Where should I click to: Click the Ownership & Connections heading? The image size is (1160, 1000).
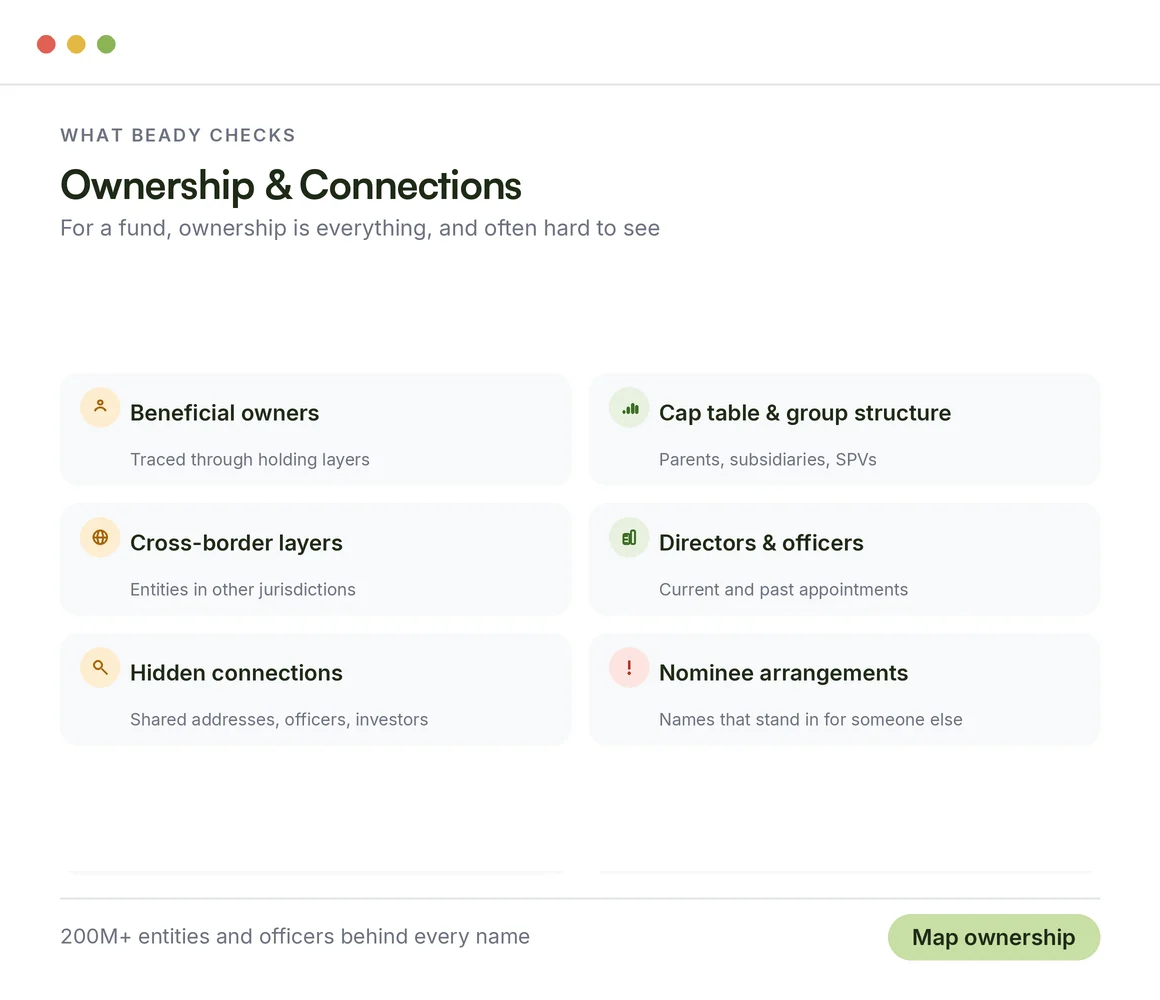[x=291, y=185]
